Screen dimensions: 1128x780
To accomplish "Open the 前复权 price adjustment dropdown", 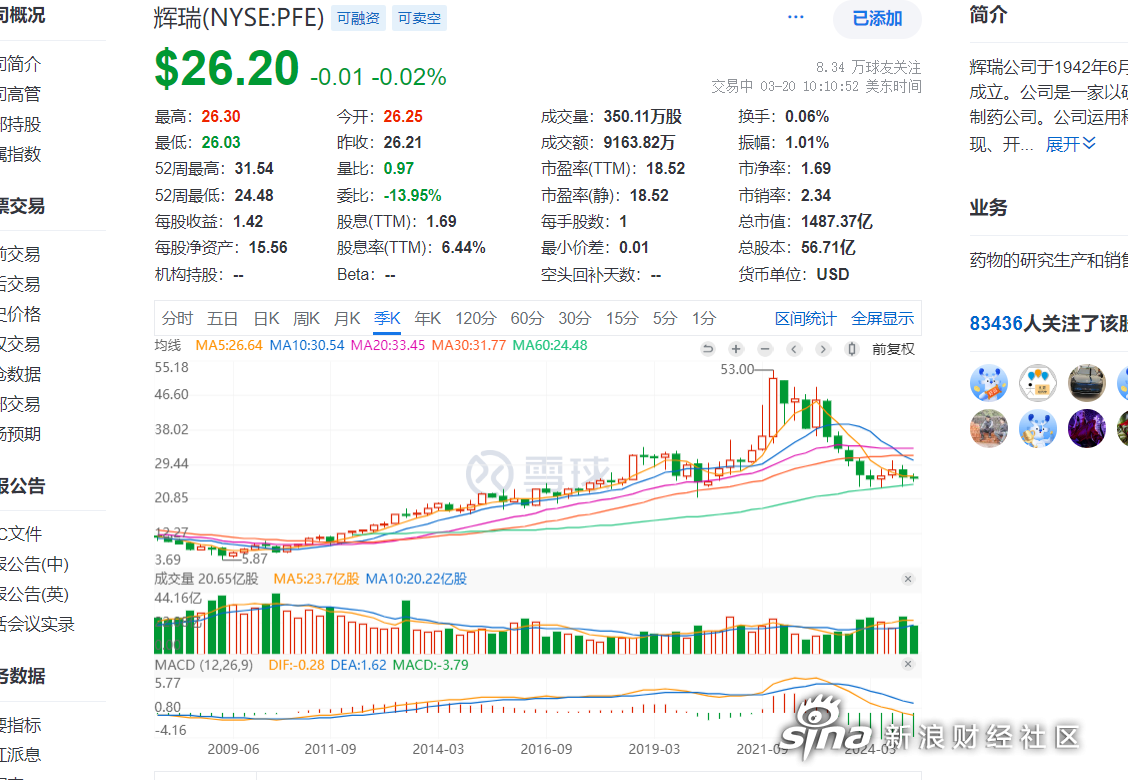I will pyautogui.click(x=893, y=349).
